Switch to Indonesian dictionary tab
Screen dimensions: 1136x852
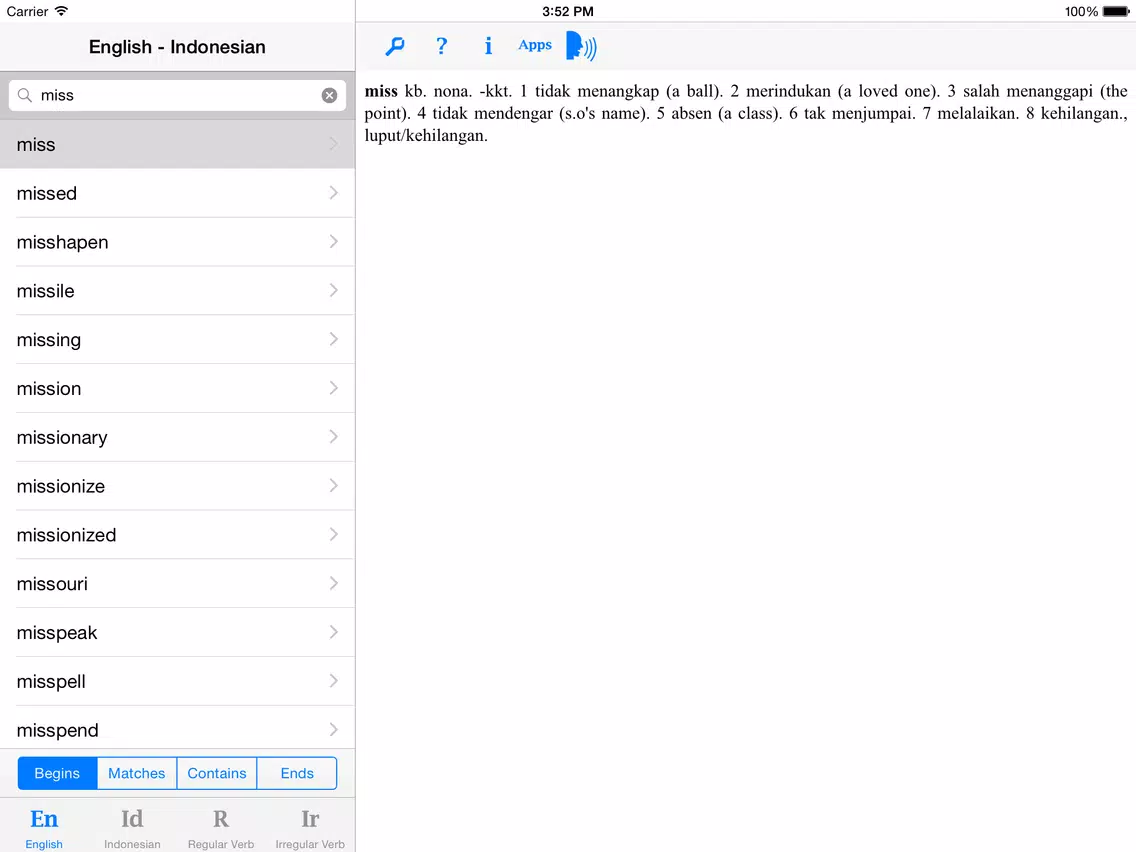133,827
